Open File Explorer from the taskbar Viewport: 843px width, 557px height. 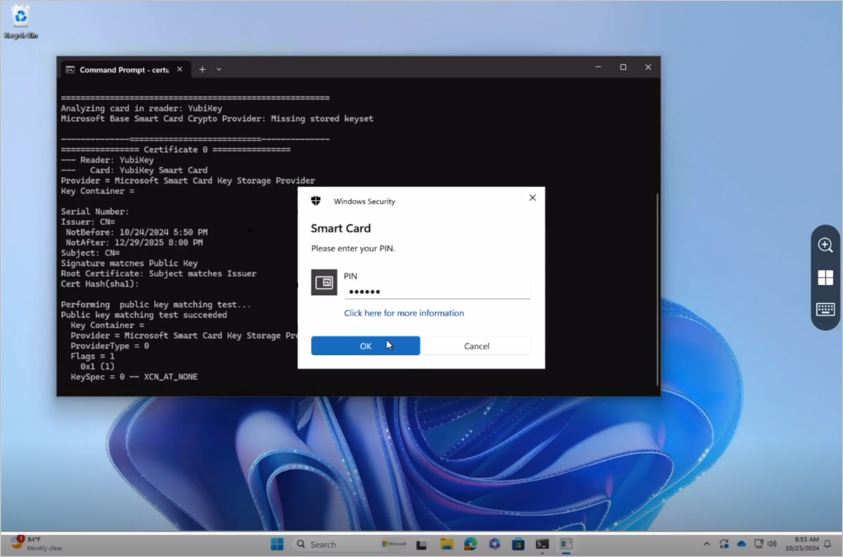click(x=446, y=544)
